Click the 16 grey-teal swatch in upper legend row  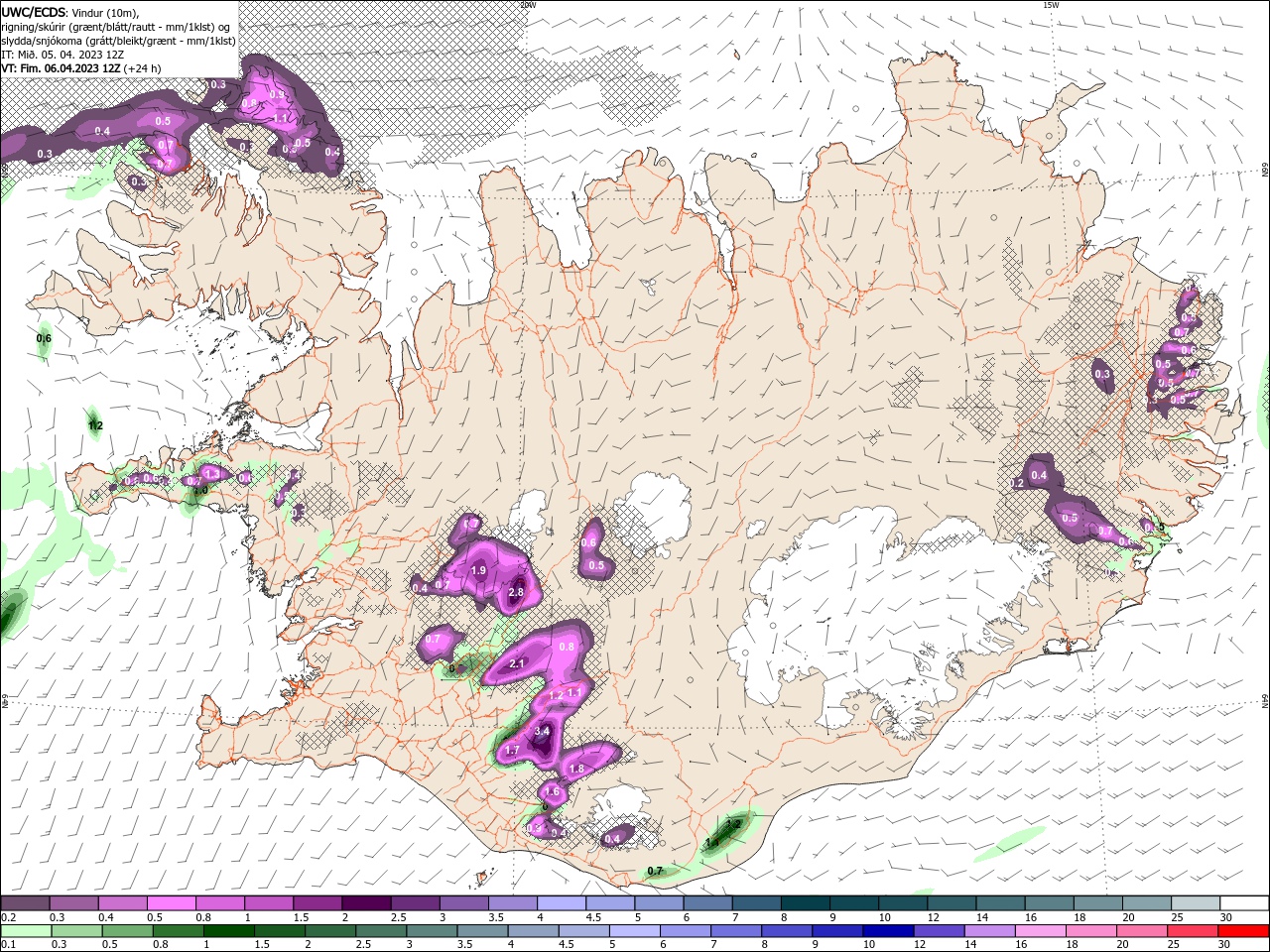1048,903
